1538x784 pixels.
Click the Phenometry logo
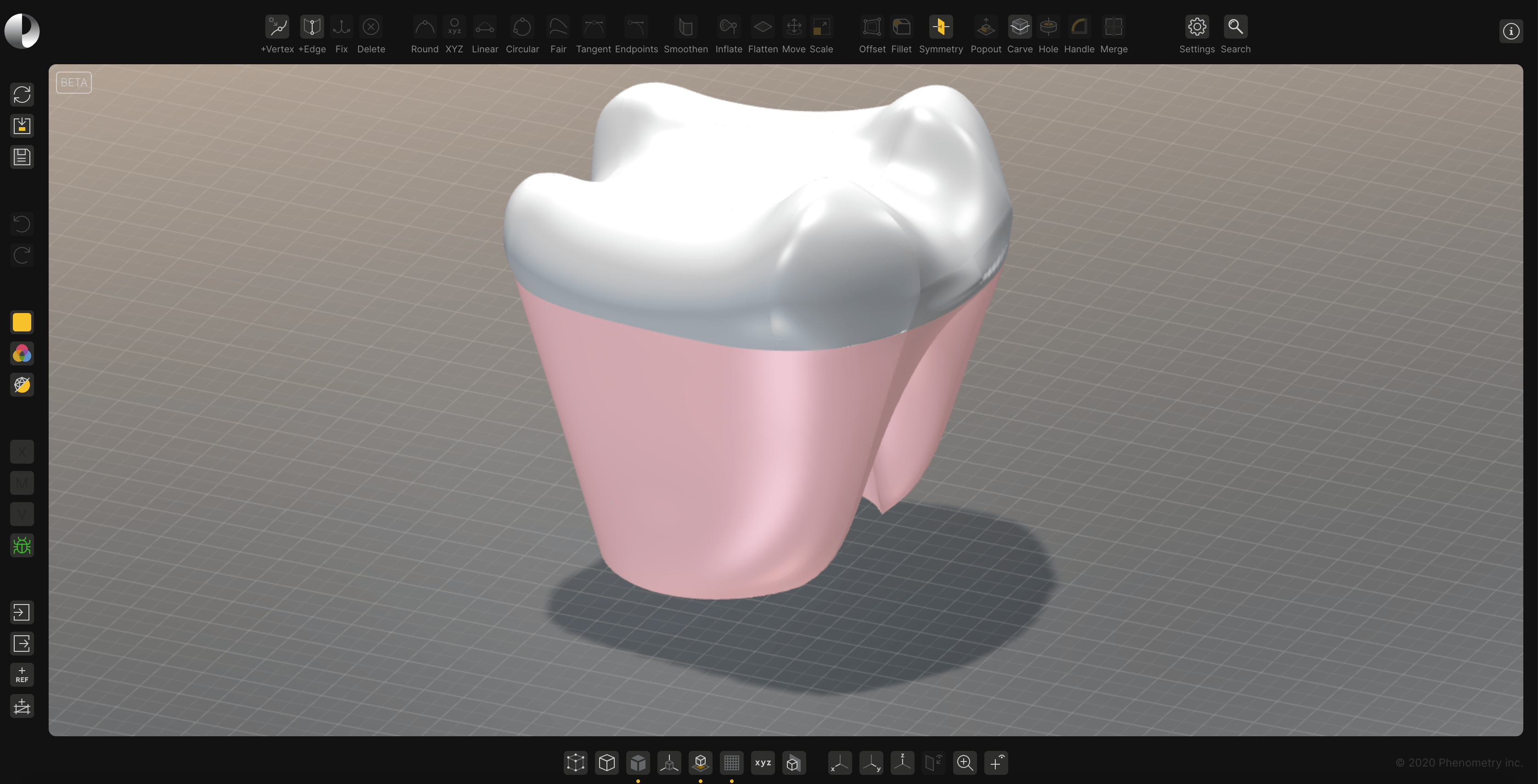[22, 31]
